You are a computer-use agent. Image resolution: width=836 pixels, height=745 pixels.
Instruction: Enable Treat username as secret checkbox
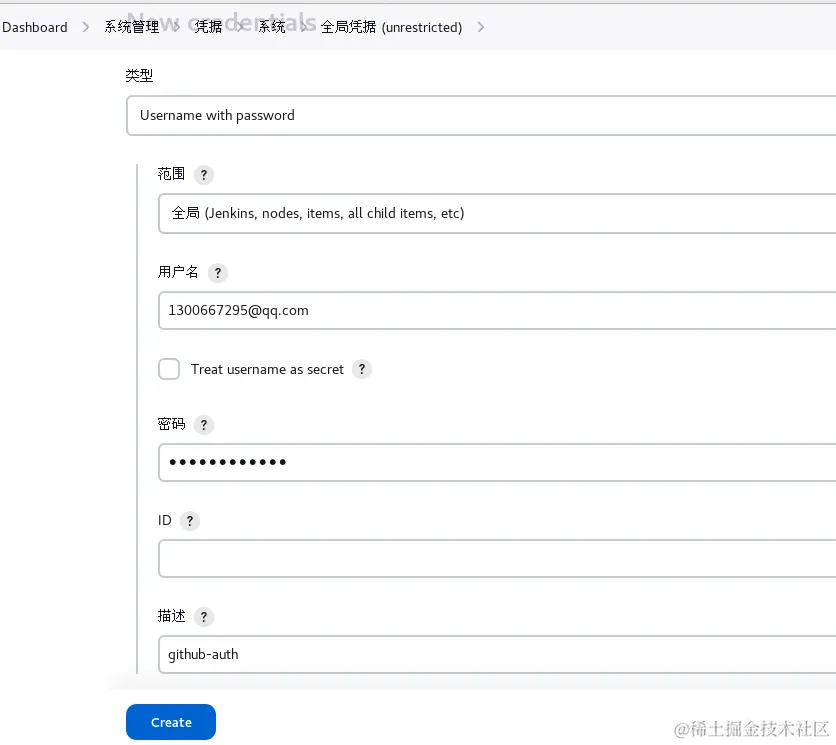(169, 369)
